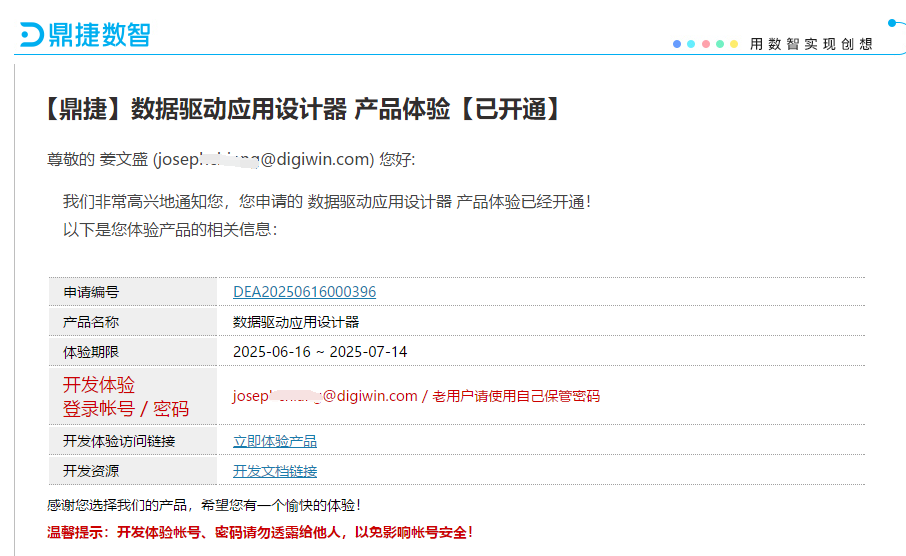Screen dimensions: 906x556
Task: Click the red 温馨提示 security warning
Action: pos(260,532)
